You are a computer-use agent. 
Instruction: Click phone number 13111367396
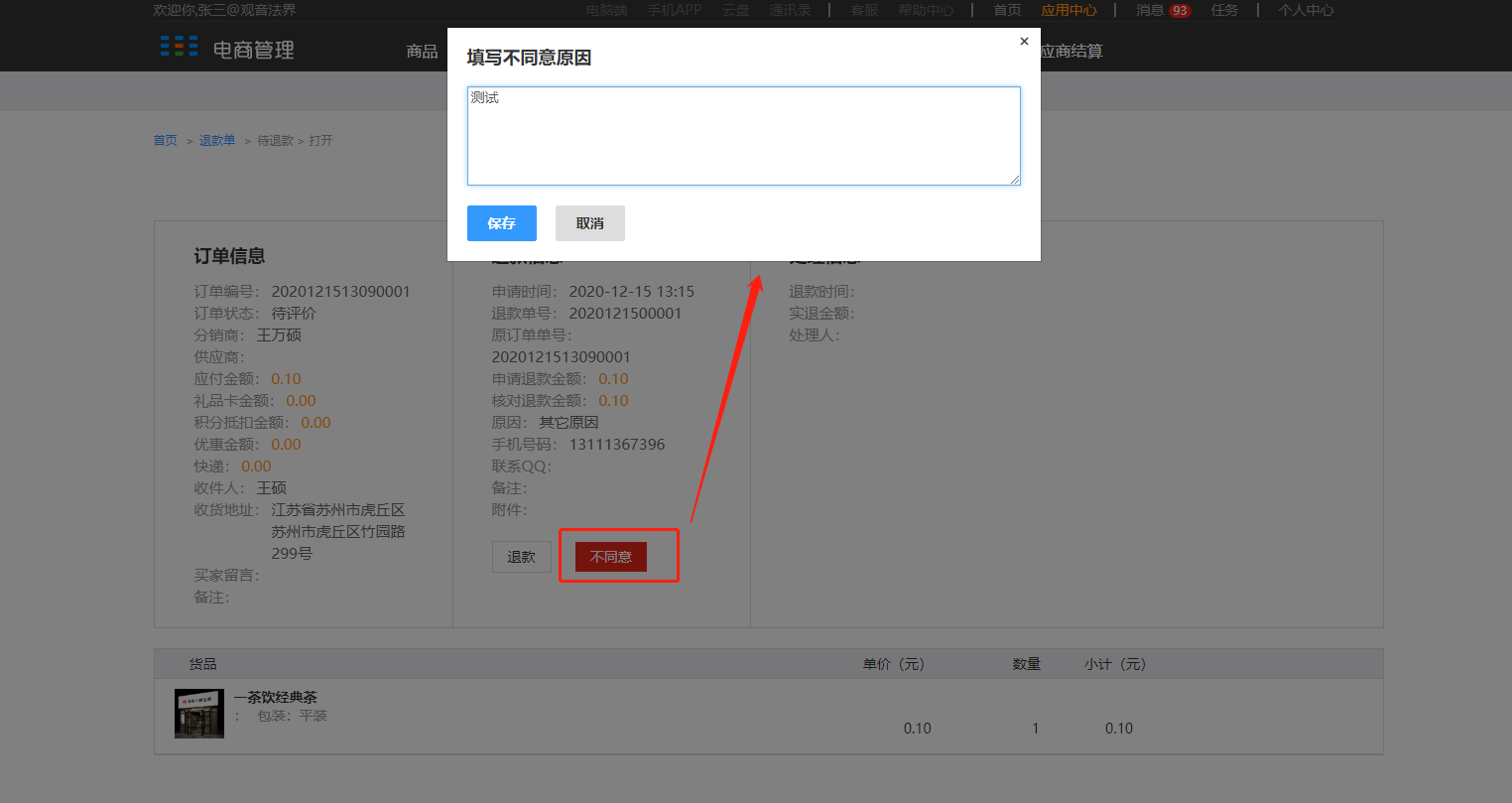(x=617, y=445)
